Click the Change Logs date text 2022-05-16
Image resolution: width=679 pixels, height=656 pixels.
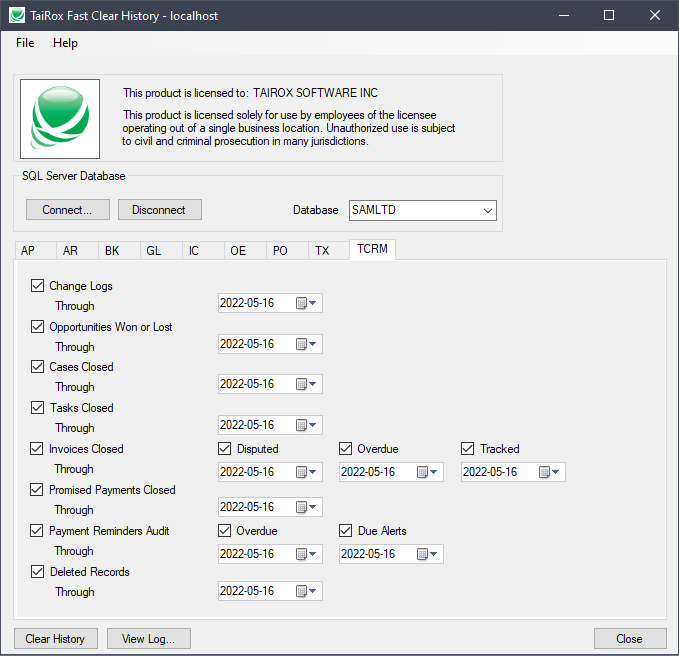tap(247, 303)
